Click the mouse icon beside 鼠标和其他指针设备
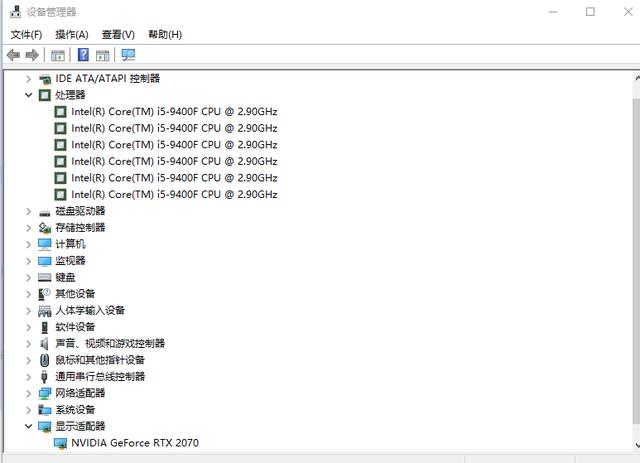The image size is (640, 463). tap(44, 360)
